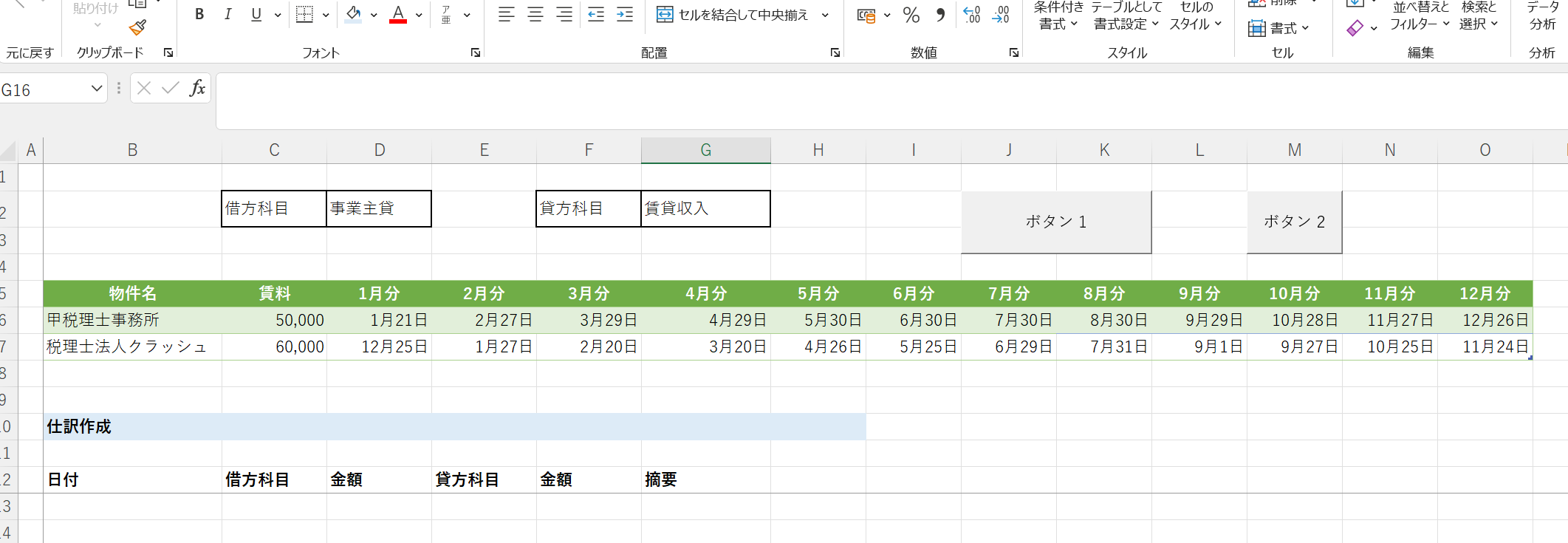Increase indent in the alignment group
The width and height of the screenshot is (1568, 543).
click(x=625, y=15)
